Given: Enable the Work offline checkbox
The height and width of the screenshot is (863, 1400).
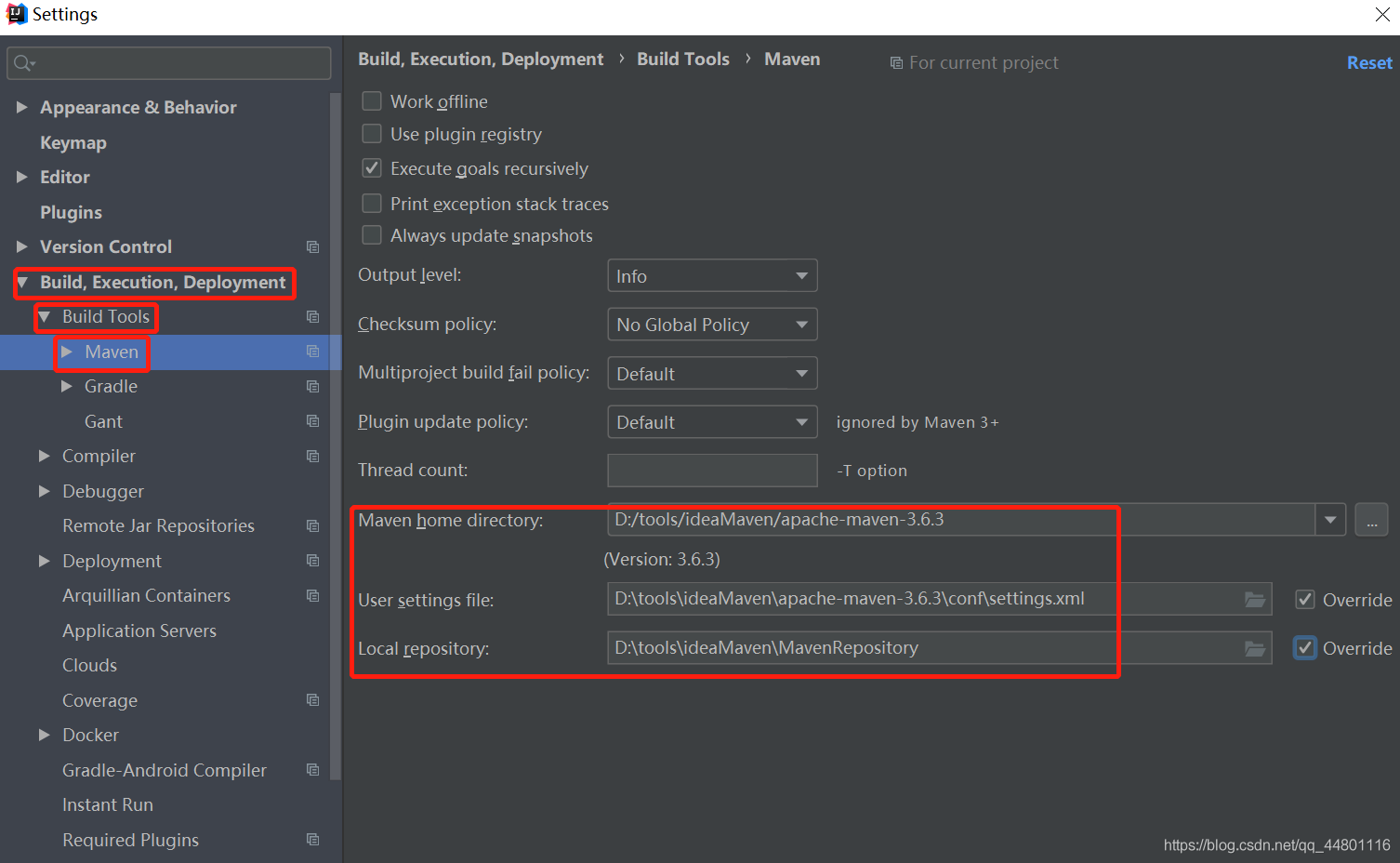Looking at the screenshot, I should click(x=372, y=100).
